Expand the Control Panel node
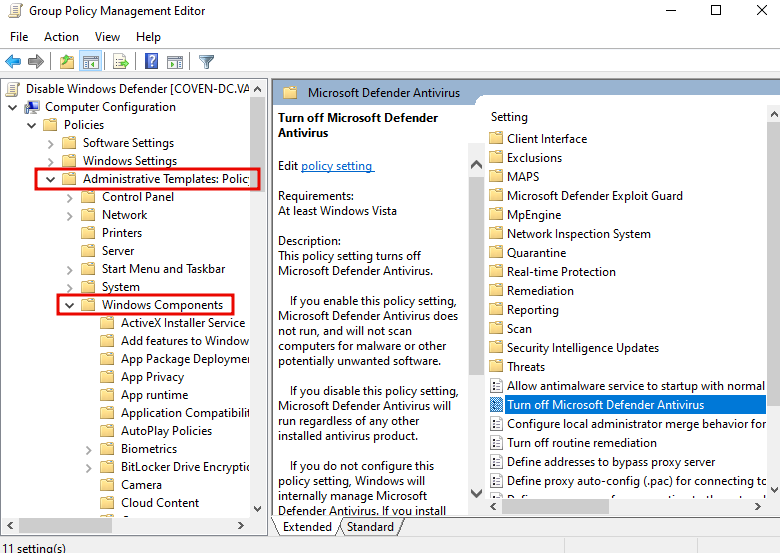Image resolution: width=780 pixels, height=553 pixels. click(70, 197)
